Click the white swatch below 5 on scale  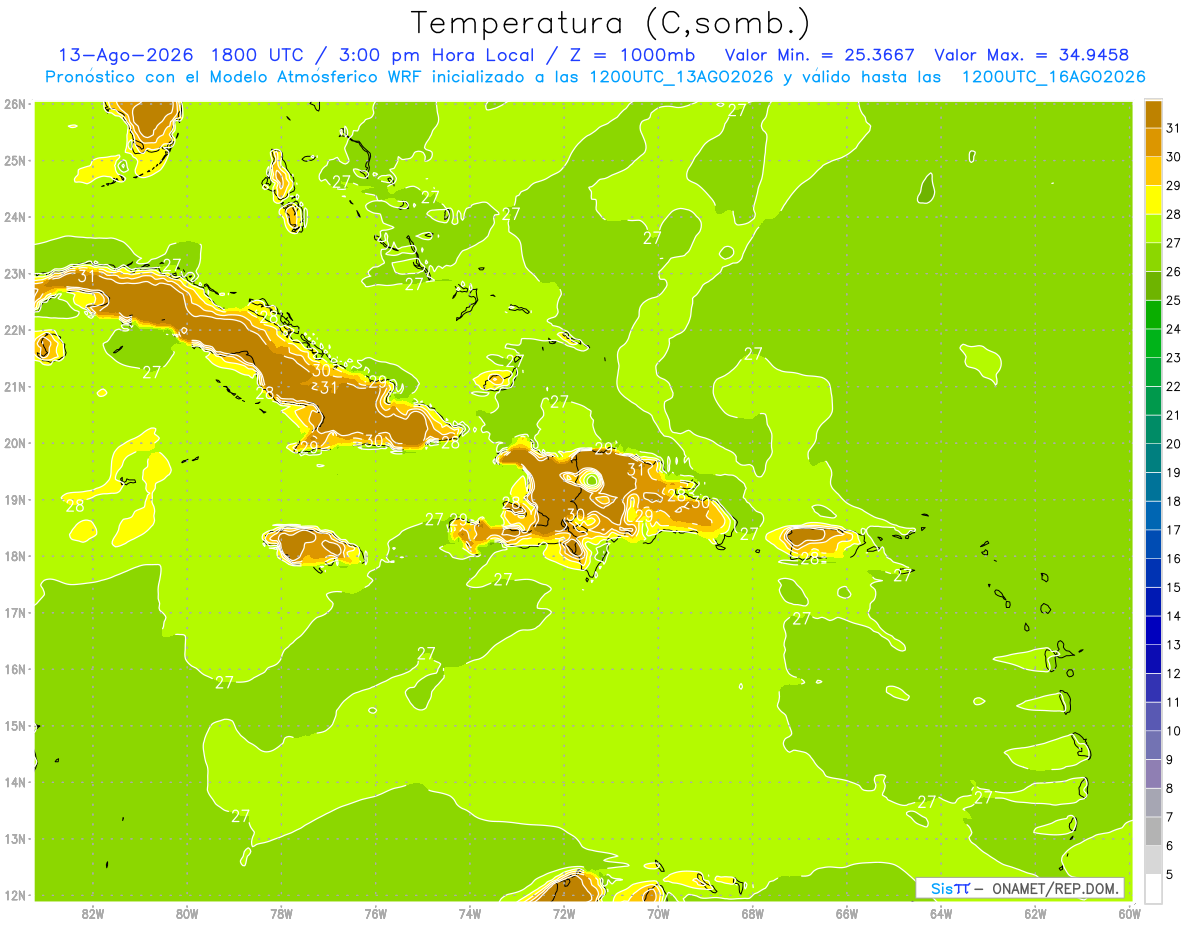pyautogui.click(x=1154, y=888)
